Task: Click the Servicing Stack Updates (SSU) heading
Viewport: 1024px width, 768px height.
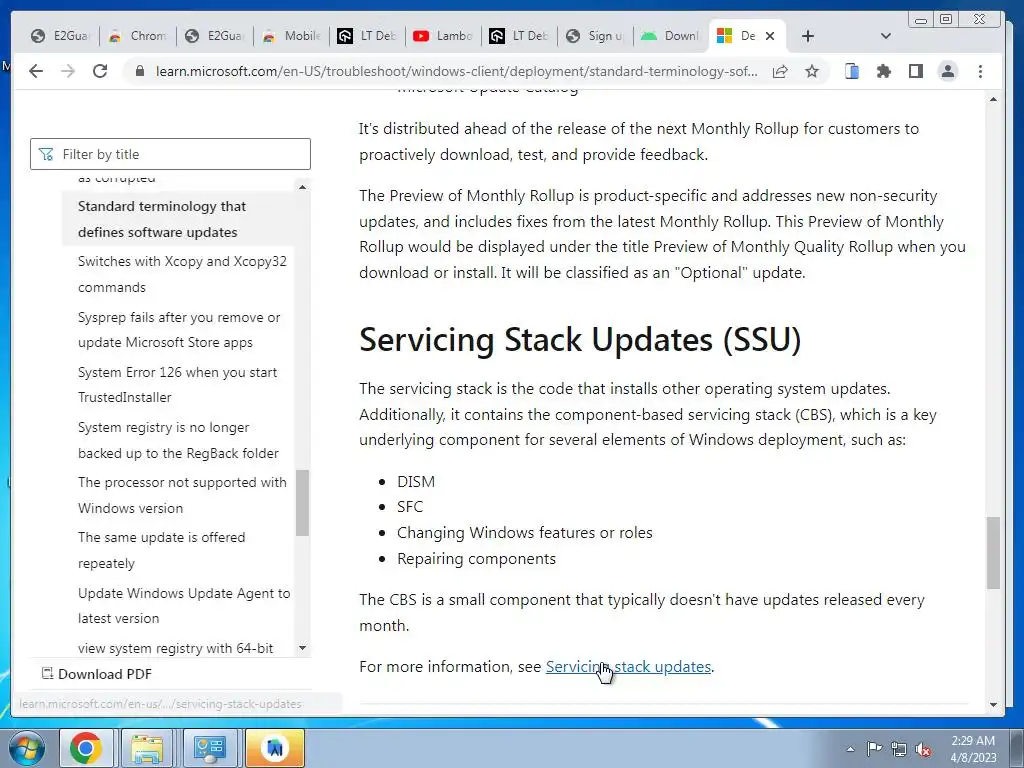Action: click(580, 340)
